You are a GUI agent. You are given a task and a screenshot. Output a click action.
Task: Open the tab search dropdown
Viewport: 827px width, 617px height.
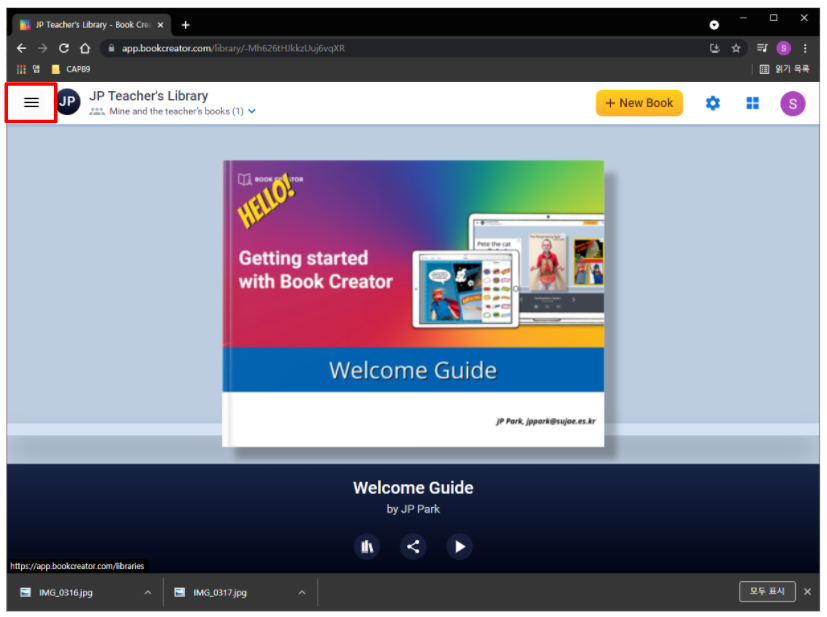[x=714, y=25]
